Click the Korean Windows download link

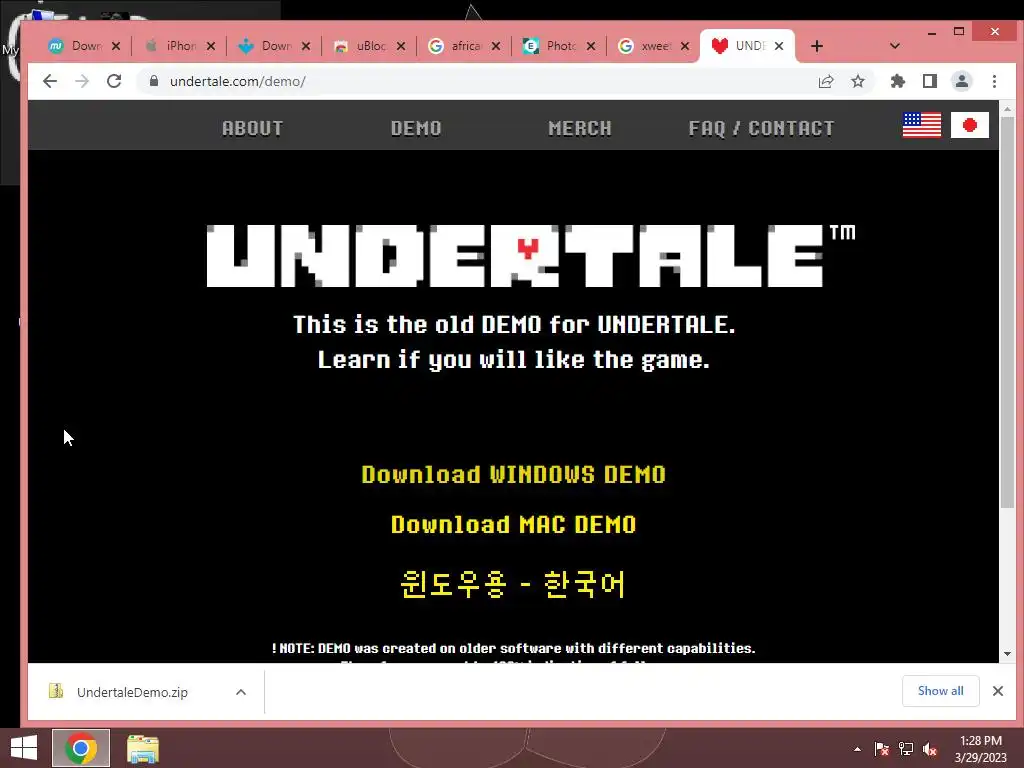[513, 584]
